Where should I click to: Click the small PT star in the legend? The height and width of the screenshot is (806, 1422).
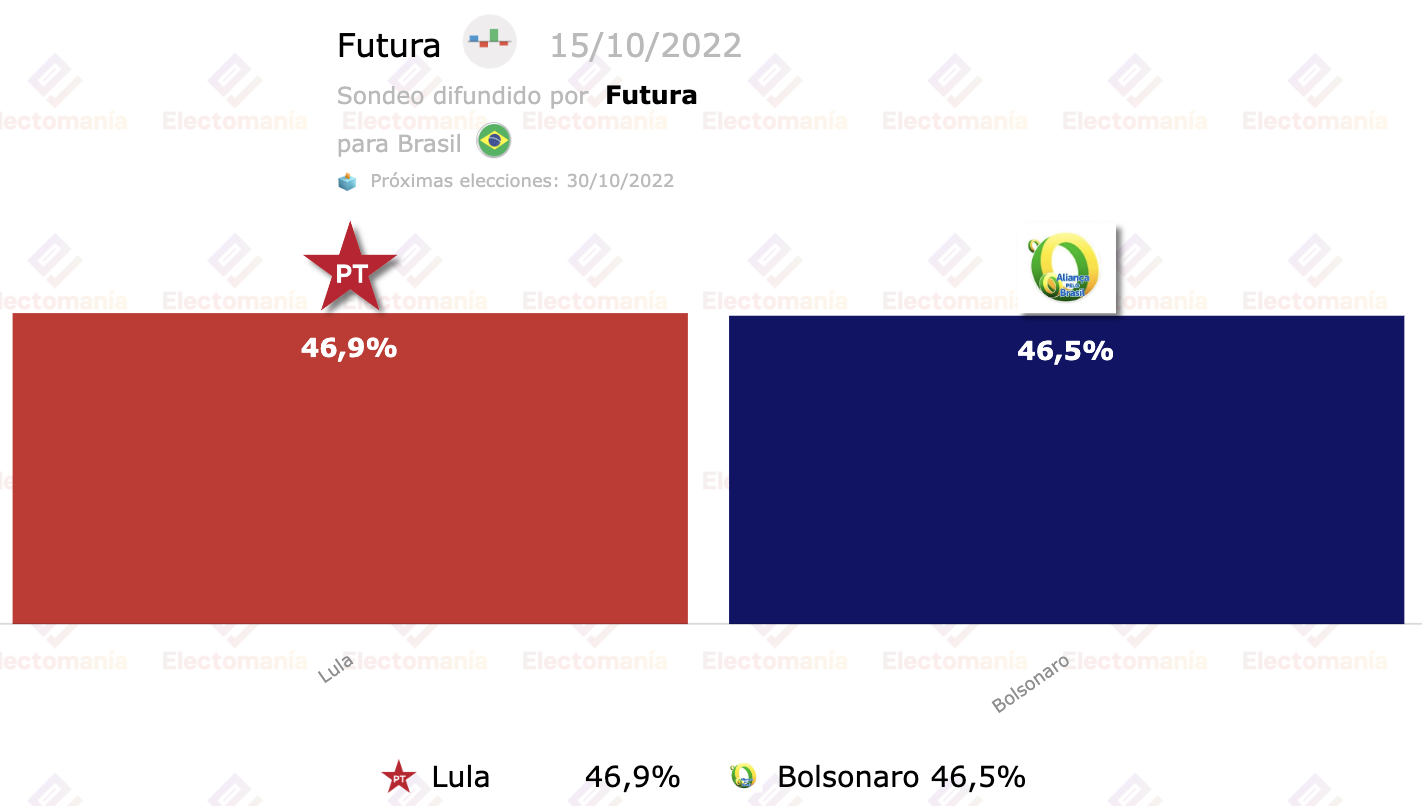[x=399, y=777]
